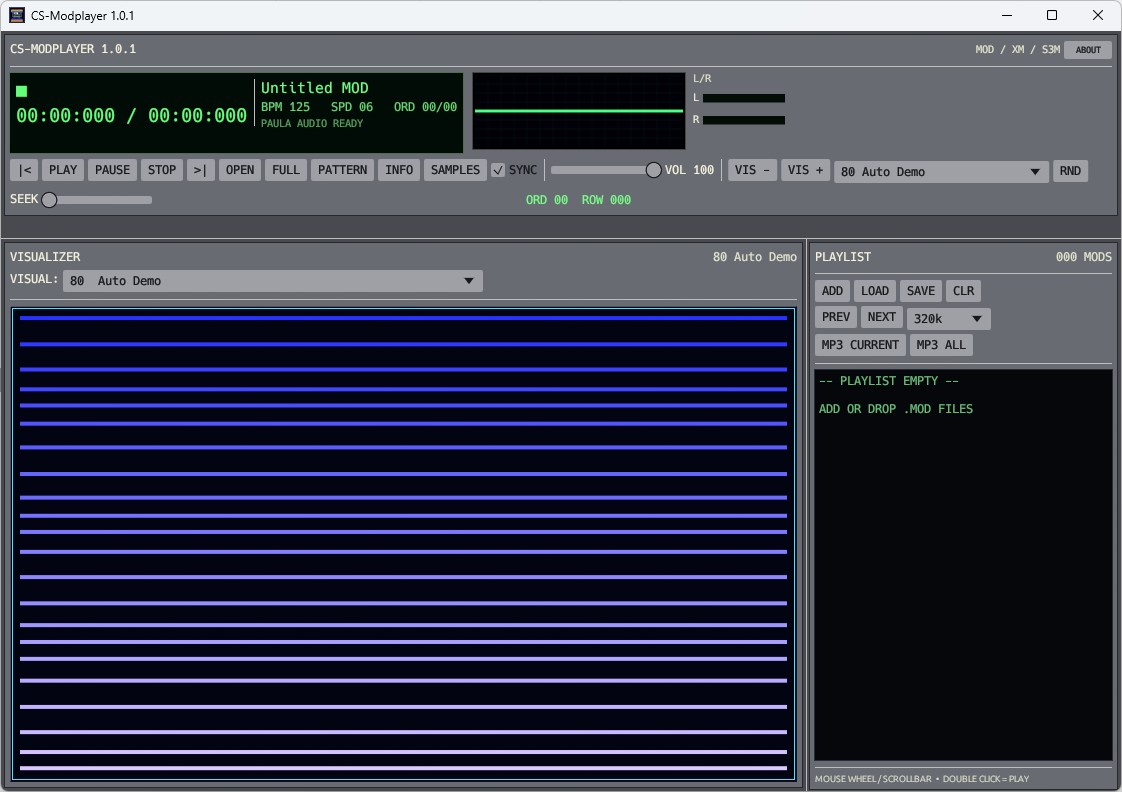Switch to fullscreen with FULL button
This screenshot has width=1122, height=792.
pos(286,170)
